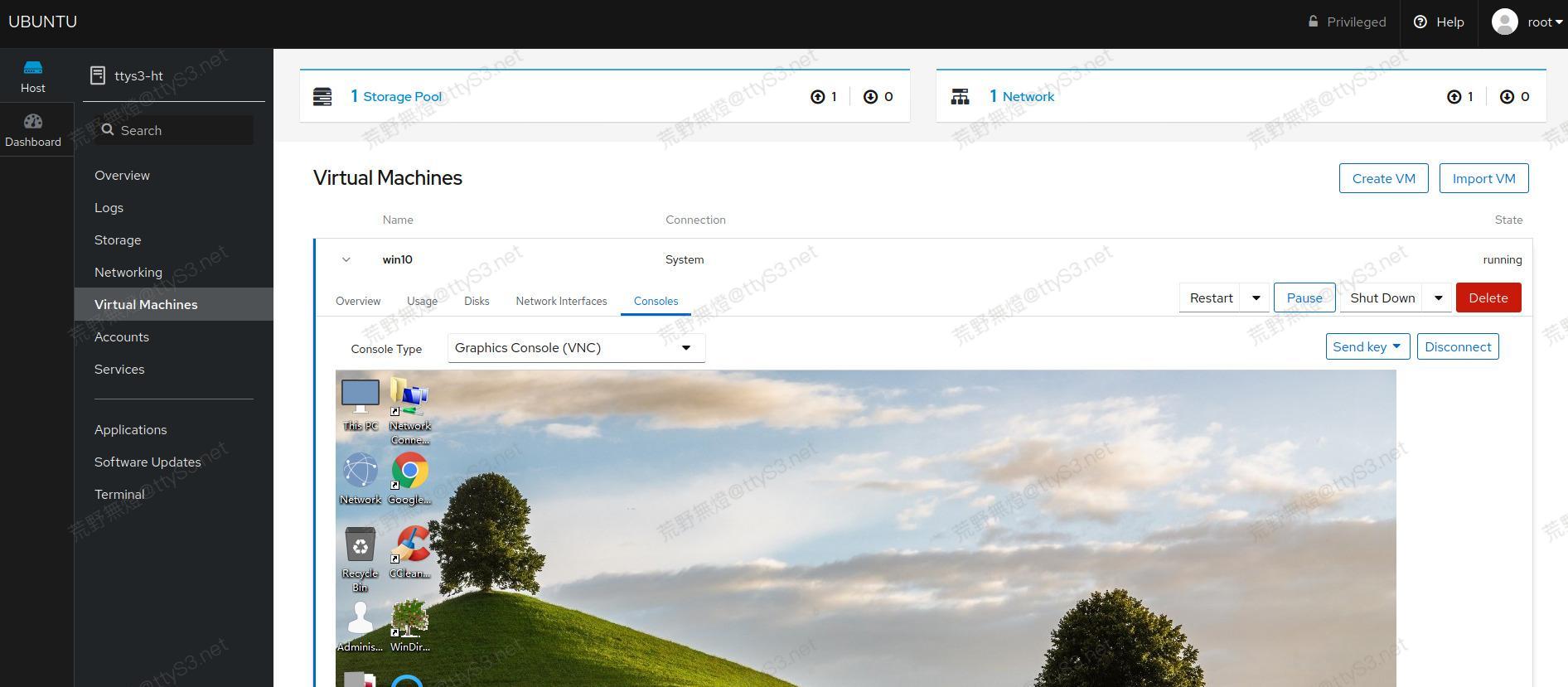
Task: Open the 1 Storage Pool link
Action: pyautogui.click(x=396, y=97)
